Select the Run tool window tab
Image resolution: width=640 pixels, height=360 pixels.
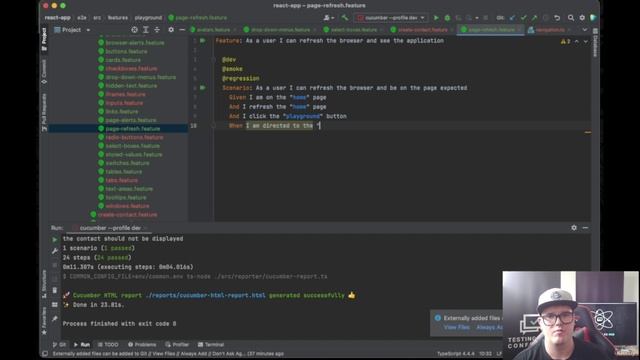(x=82, y=344)
